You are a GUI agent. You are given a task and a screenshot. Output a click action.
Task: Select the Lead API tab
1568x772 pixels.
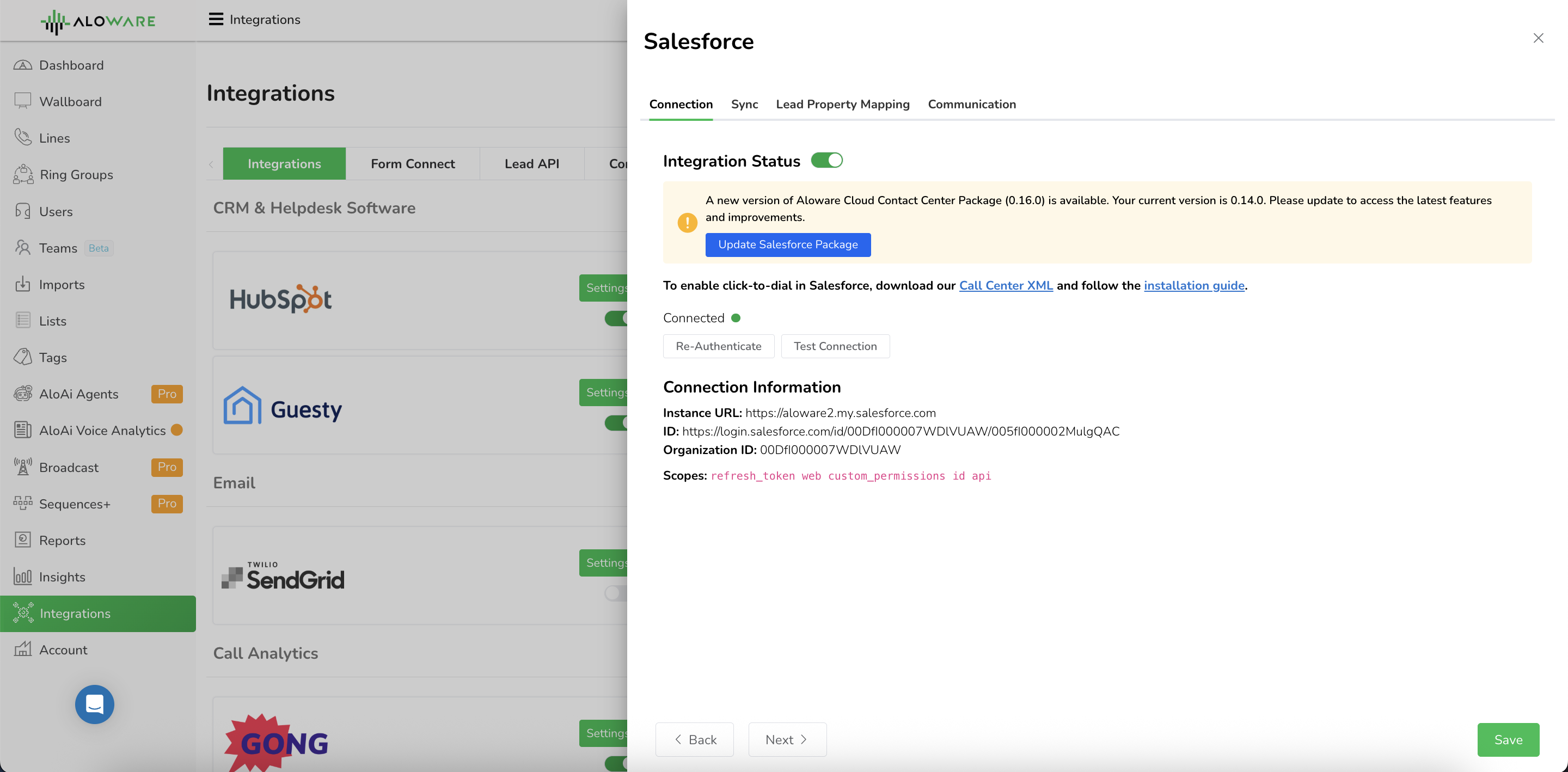click(x=531, y=163)
